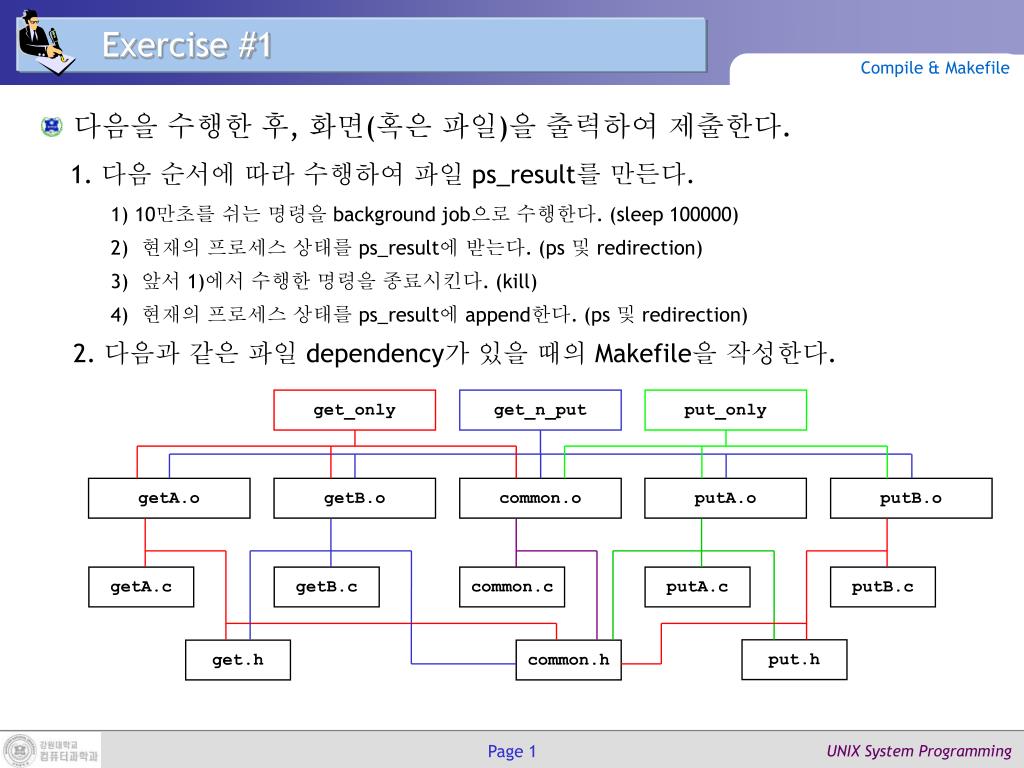Viewport: 1024px width, 768px height.
Task: Select the common.o node
Action: [540, 498]
